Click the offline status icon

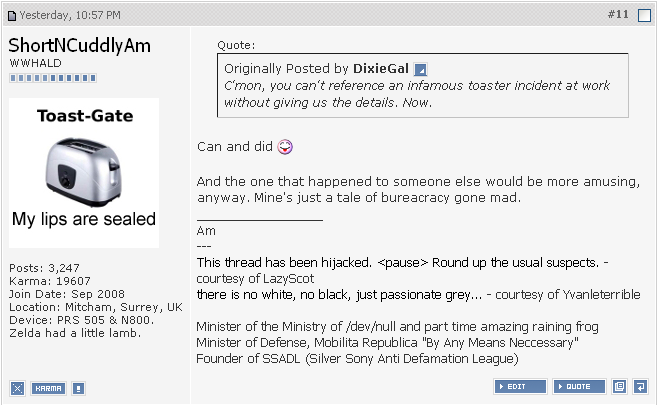click(17, 388)
